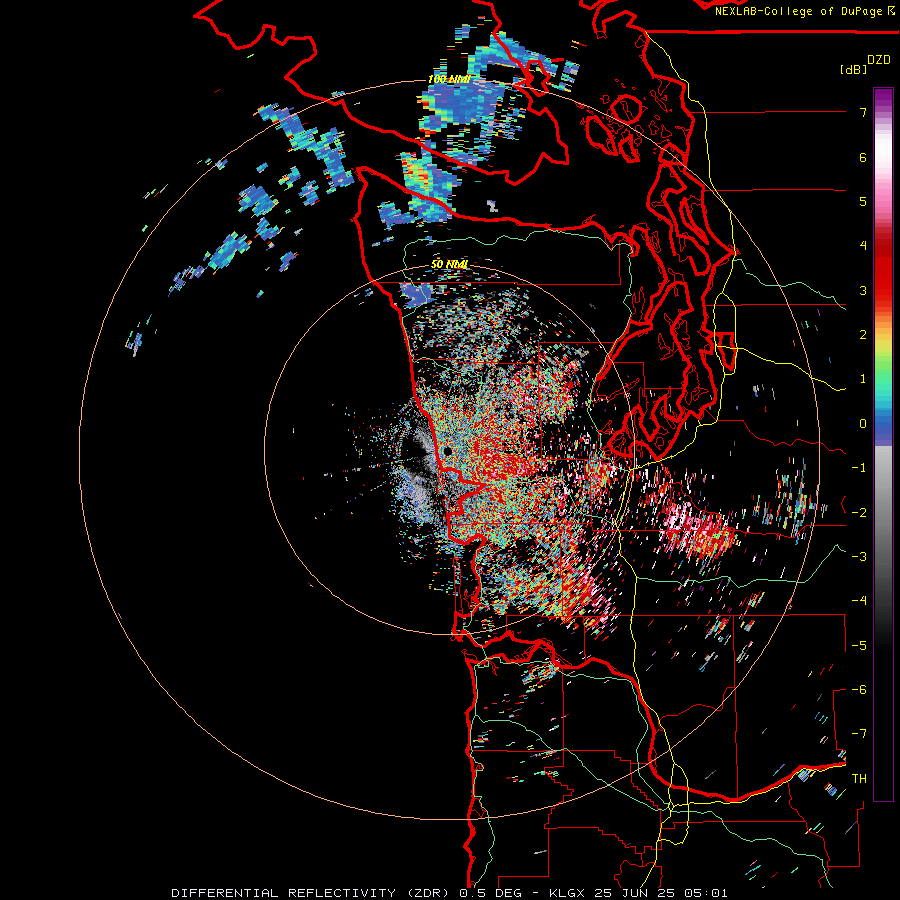Click the -5 value on the color scale
The image size is (900, 900).
pos(859,646)
